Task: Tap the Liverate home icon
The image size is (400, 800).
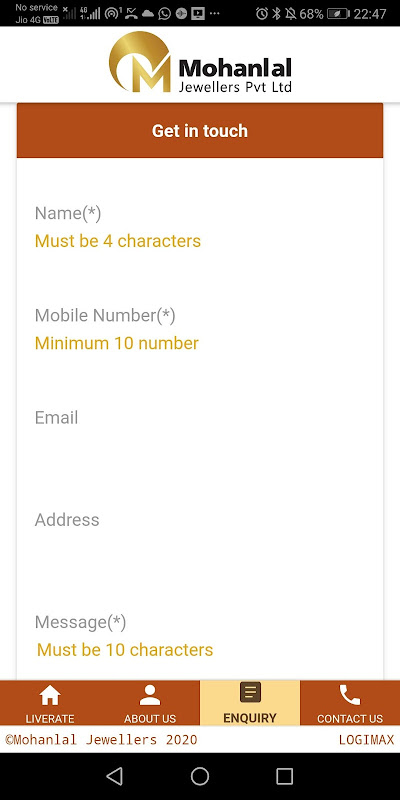Action: (x=49, y=695)
